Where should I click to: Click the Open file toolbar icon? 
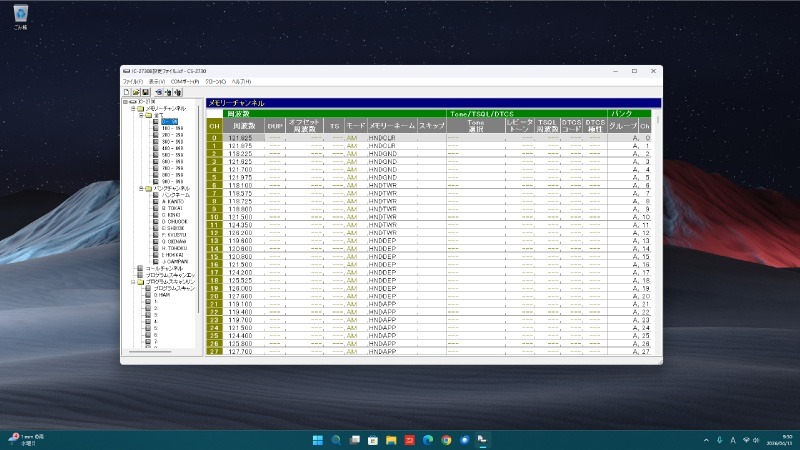click(135, 92)
